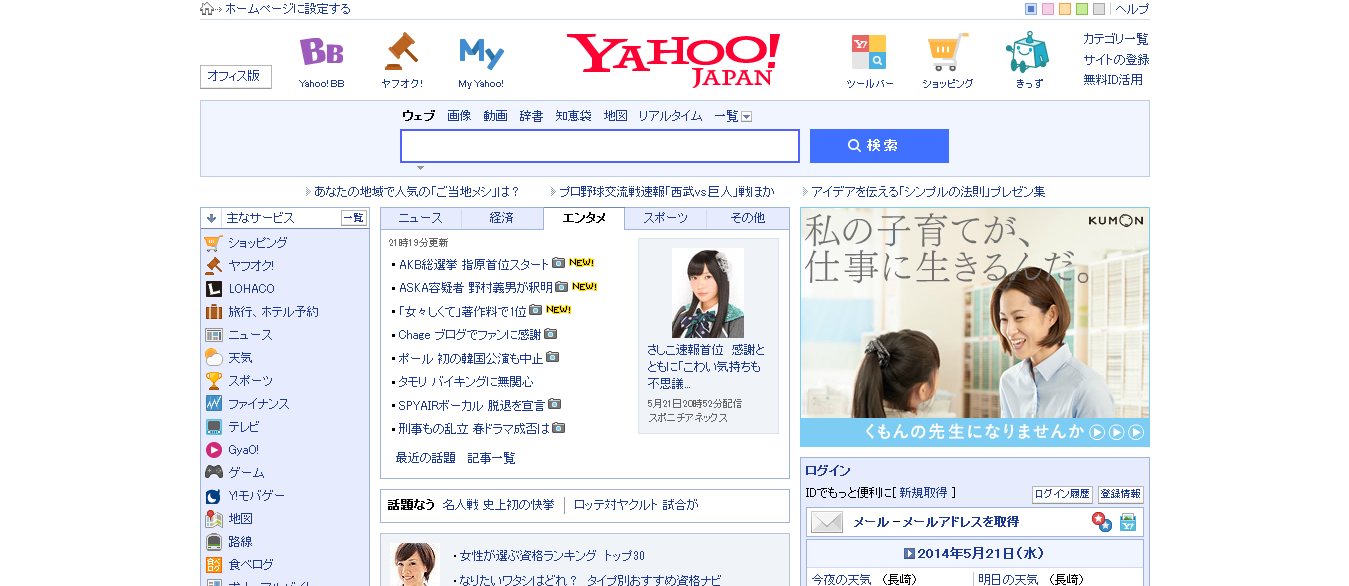1349x586 pixels.
Task: Expand the date arrow beside 2014年5月21日（水）
Action: pos(909,554)
